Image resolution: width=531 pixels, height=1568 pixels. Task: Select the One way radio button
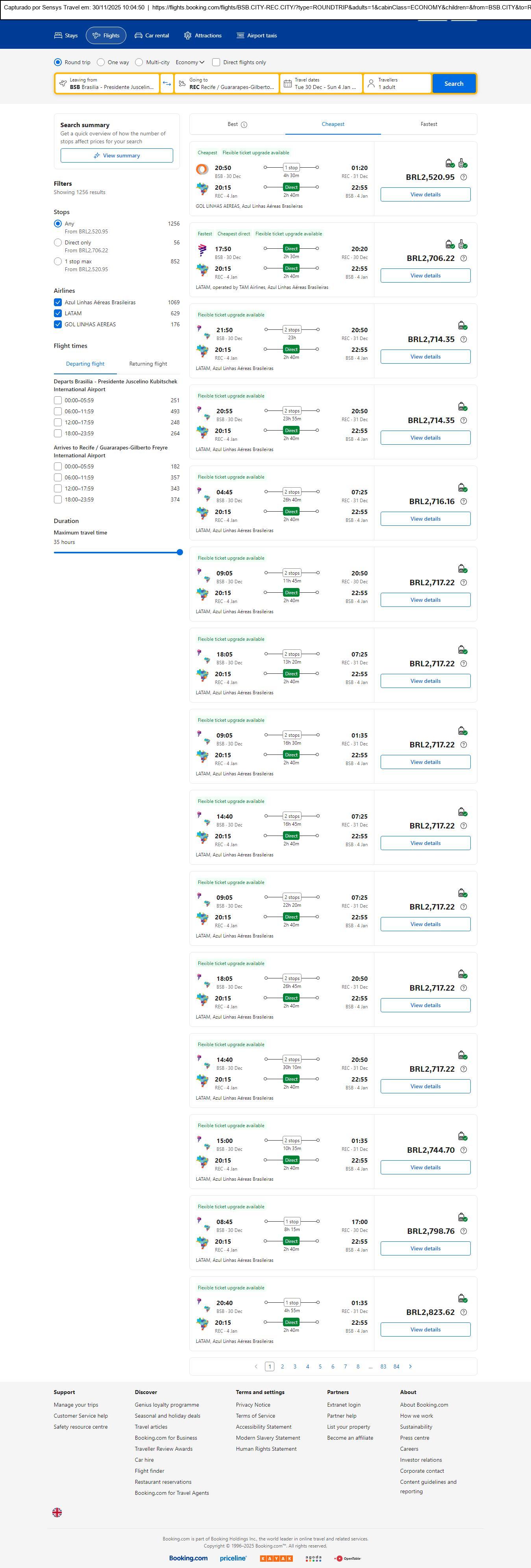click(x=101, y=62)
